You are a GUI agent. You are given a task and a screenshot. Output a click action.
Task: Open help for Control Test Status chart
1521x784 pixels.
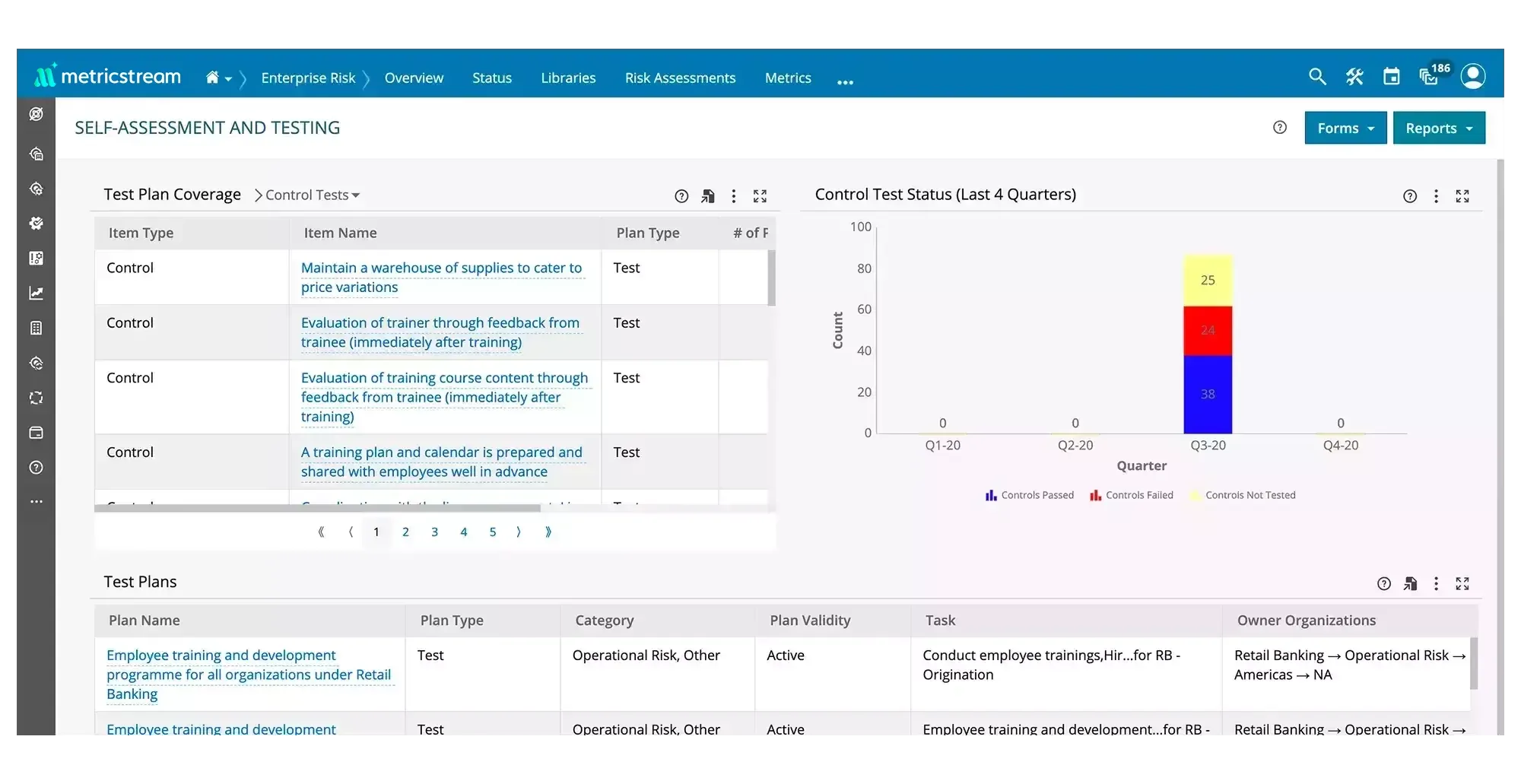(x=1410, y=196)
